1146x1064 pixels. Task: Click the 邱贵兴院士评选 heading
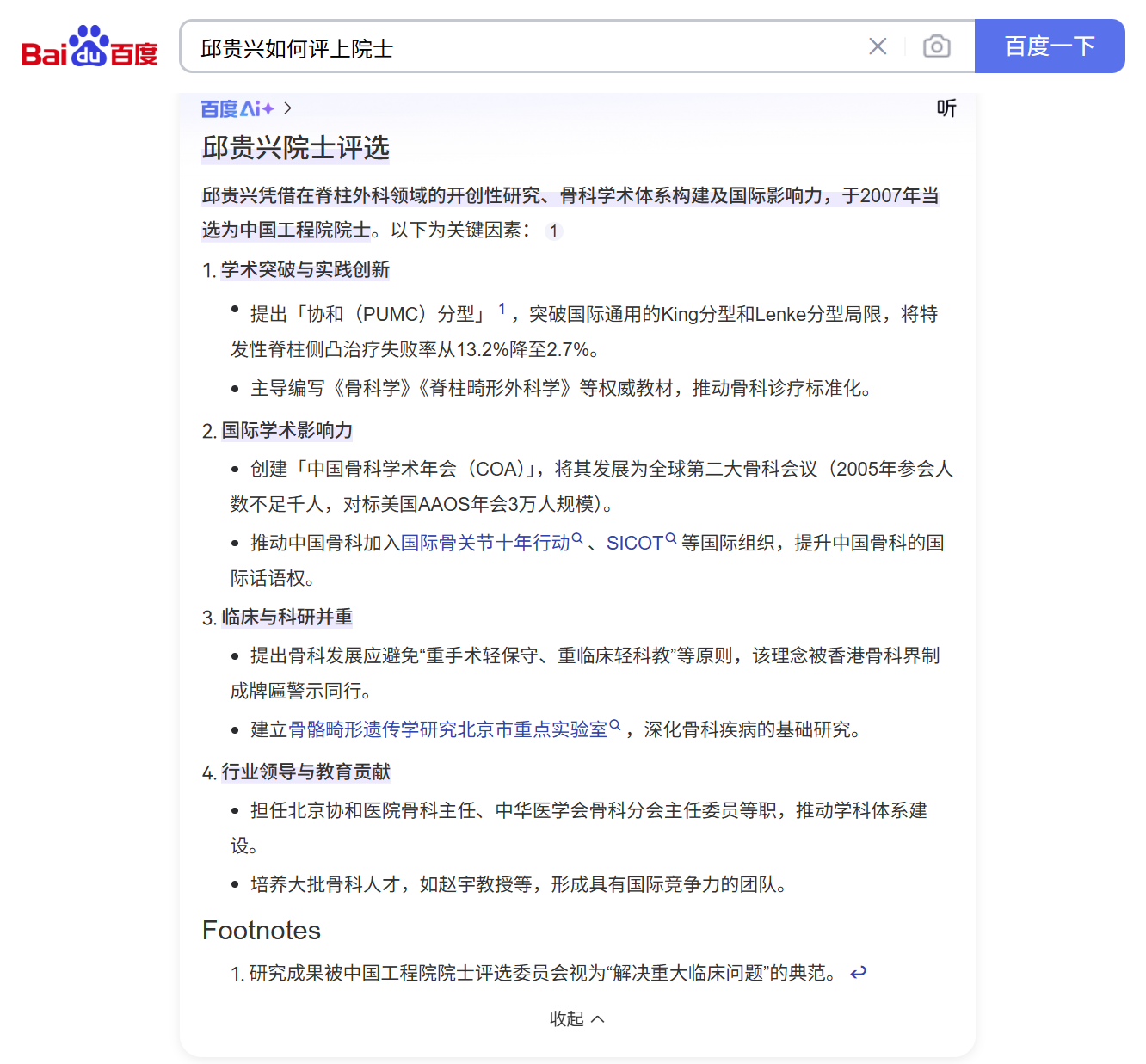pos(294,148)
